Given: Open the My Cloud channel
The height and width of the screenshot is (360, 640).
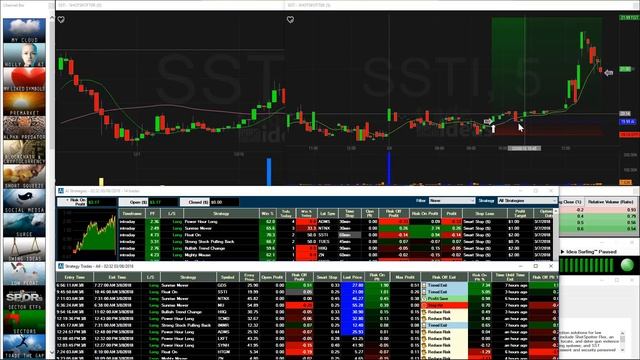Looking at the screenshot, I should pyautogui.click(x=24, y=31).
